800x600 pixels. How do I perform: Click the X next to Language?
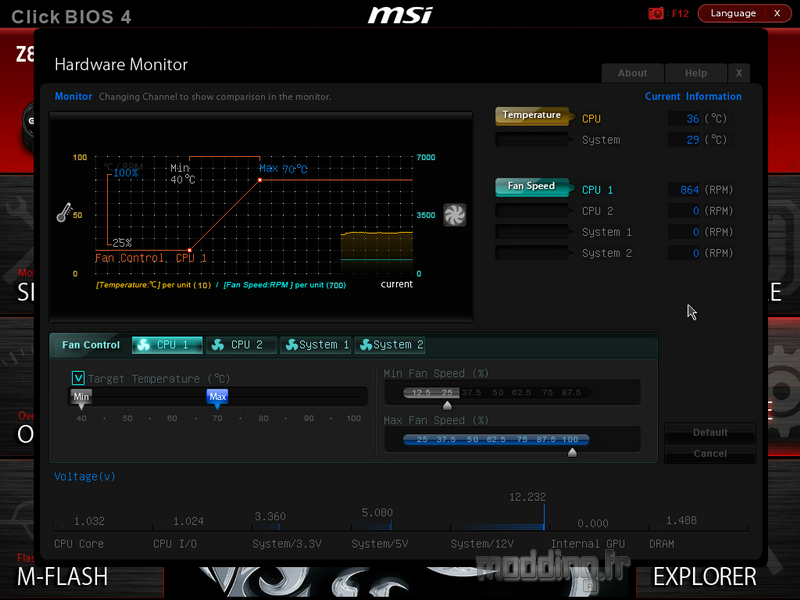(x=777, y=13)
